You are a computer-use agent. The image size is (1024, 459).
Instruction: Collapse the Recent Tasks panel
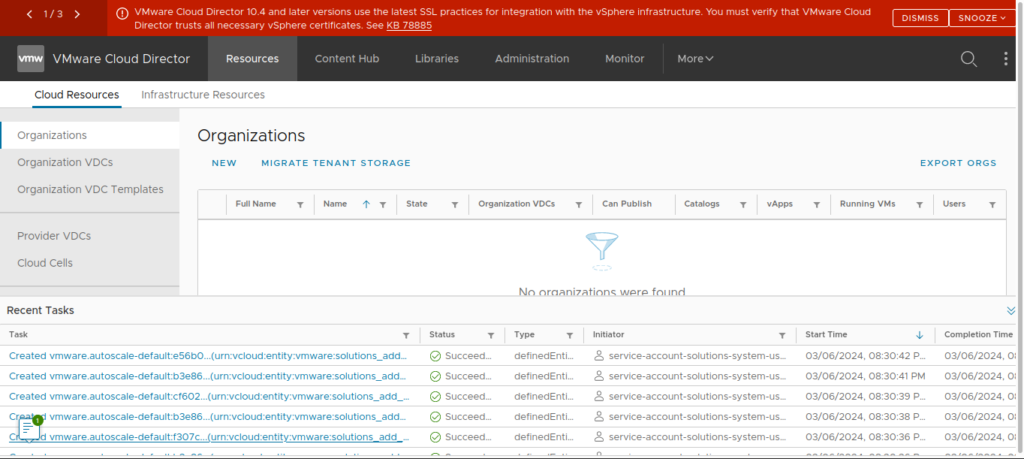1010,311
